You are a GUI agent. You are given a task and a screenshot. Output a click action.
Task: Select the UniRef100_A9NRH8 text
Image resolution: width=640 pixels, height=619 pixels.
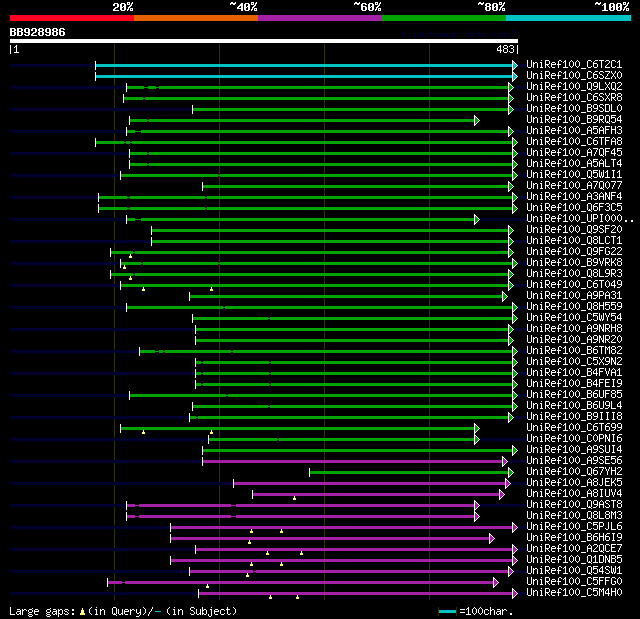pyautogui.click(x=574, y=329)
